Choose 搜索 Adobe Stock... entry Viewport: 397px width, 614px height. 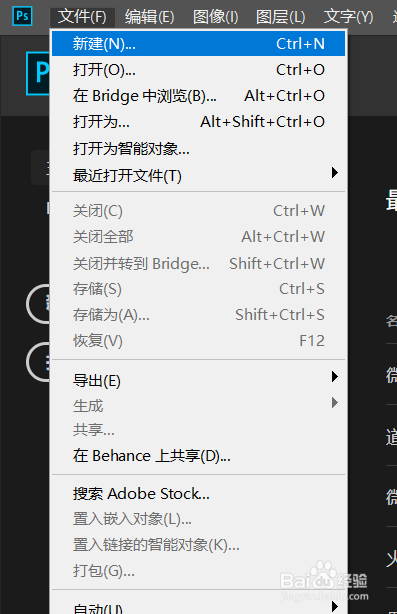(x=198, y=494)
